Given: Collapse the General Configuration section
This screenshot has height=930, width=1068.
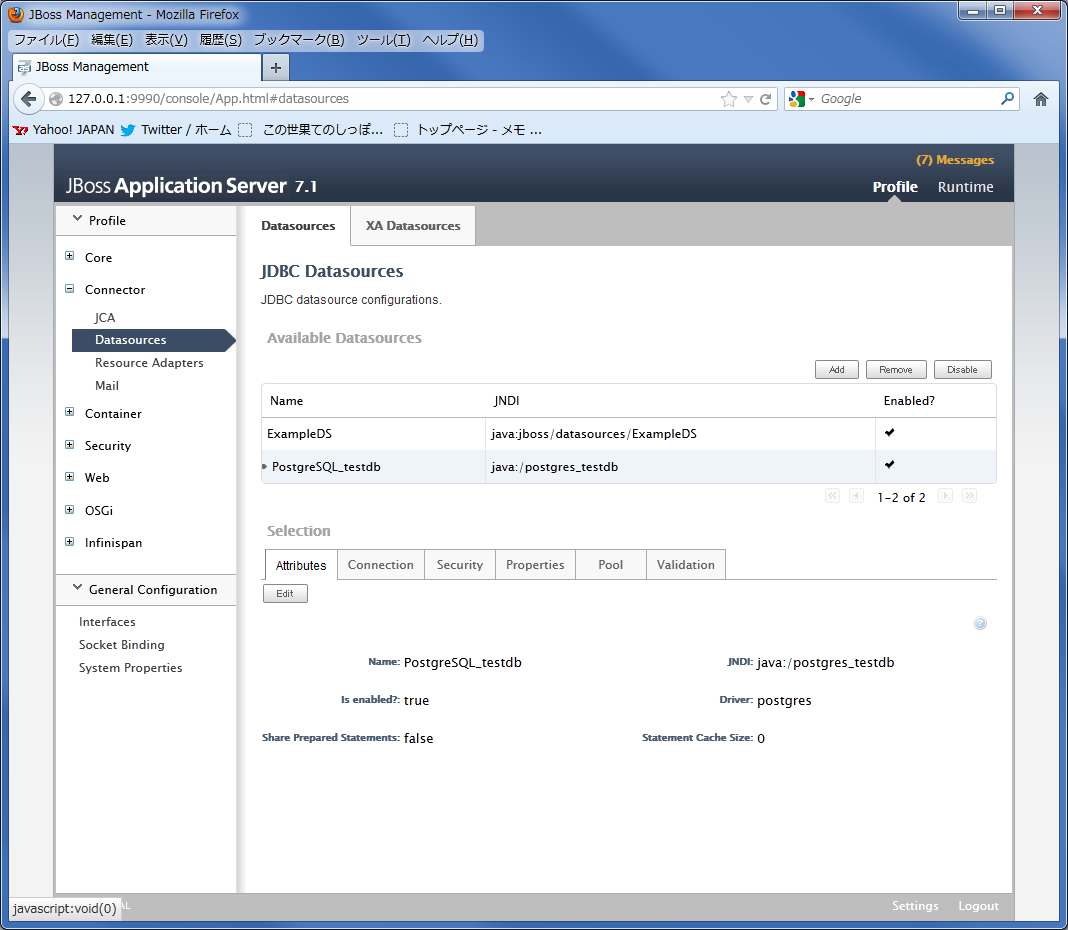Looking at the screenshot, I should point(78,588).
